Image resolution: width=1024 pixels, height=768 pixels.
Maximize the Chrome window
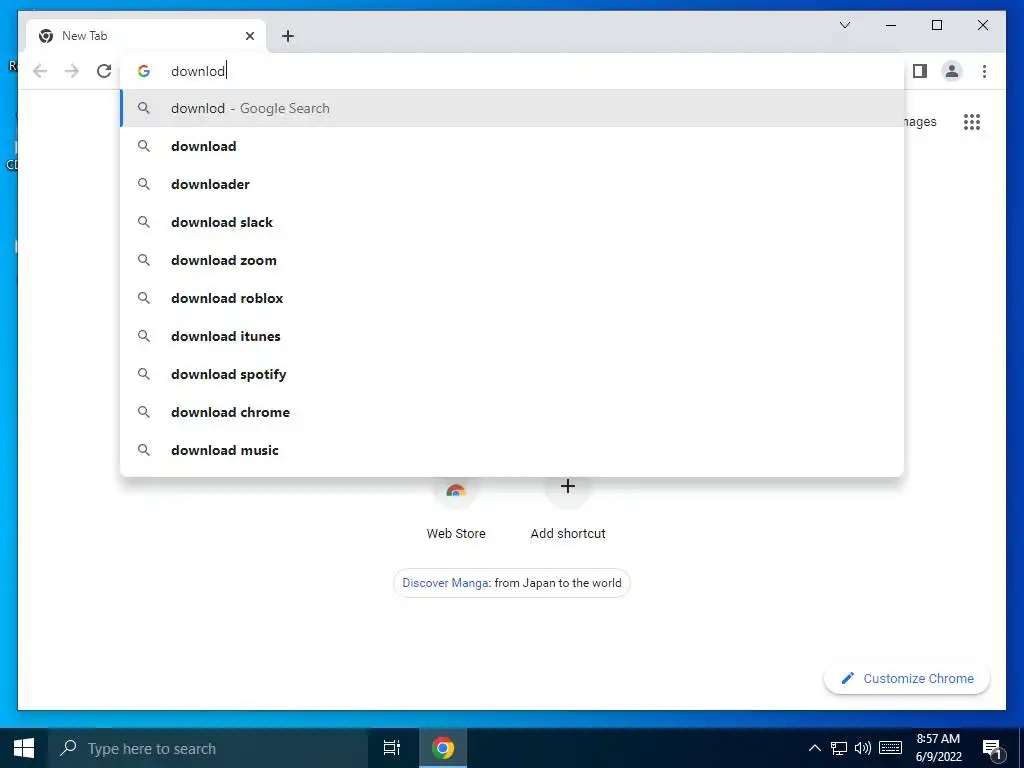pos(936,25)
